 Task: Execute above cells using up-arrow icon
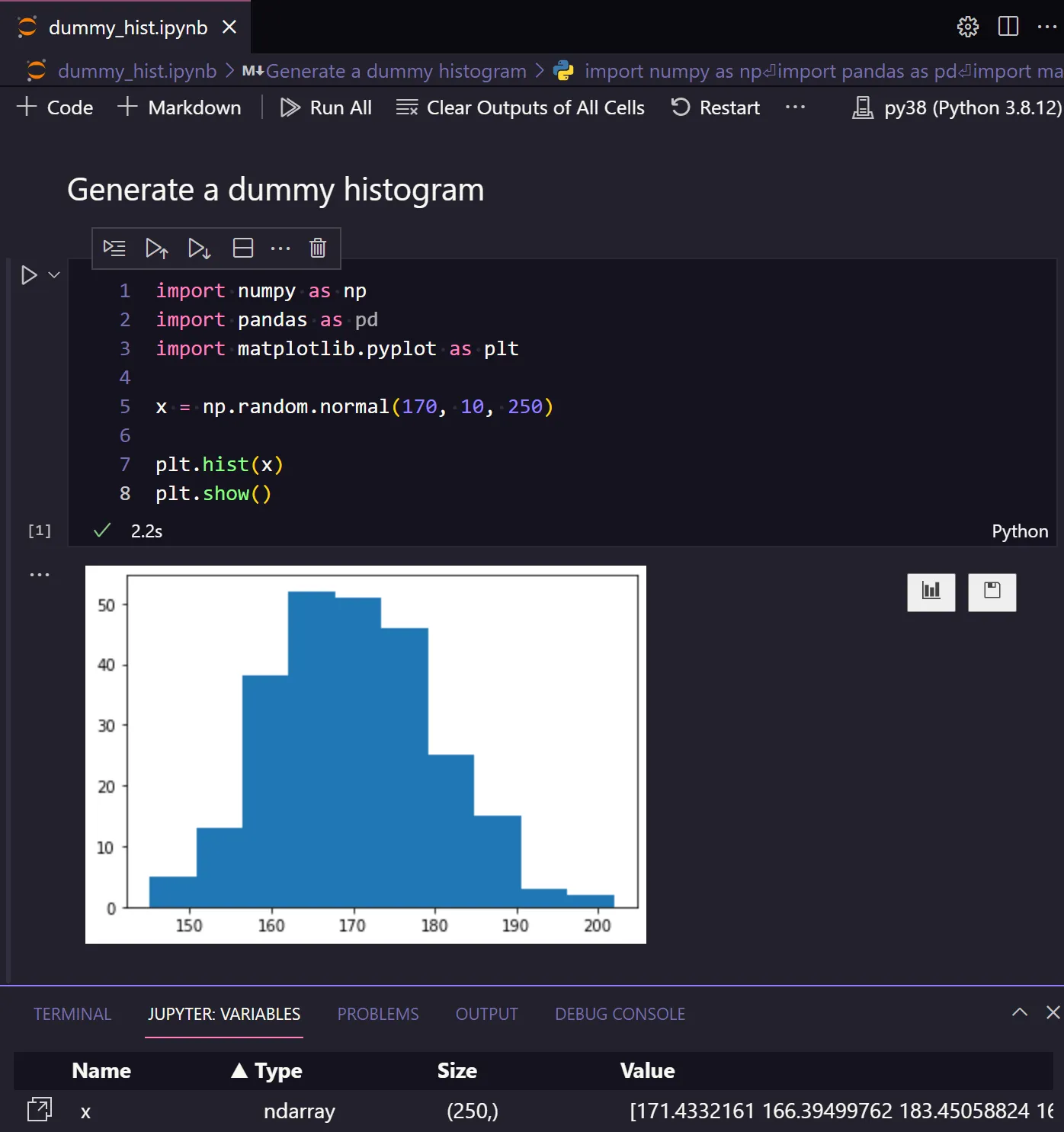coord(157,248)
